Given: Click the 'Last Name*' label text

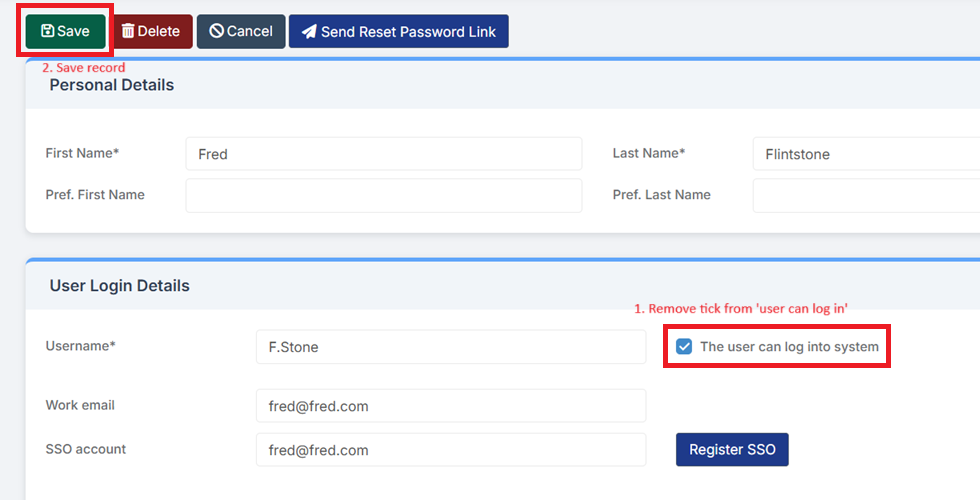Looking at the screenshot, I should click(648, 153).
